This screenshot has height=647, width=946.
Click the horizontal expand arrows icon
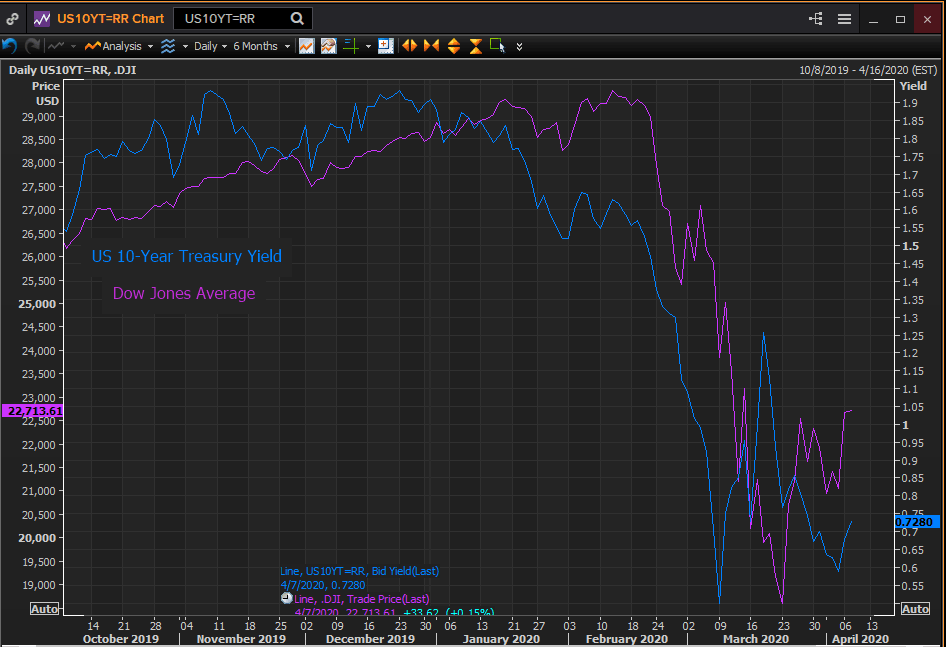tap(410, 45)
